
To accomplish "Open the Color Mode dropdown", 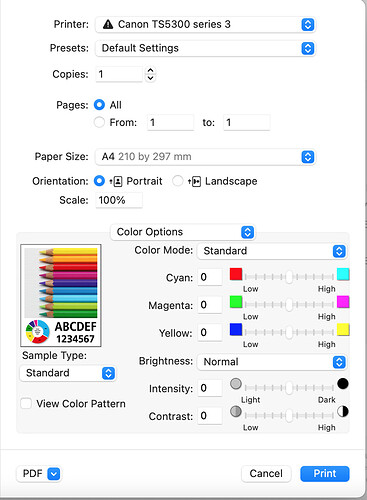I will (272, 251).
